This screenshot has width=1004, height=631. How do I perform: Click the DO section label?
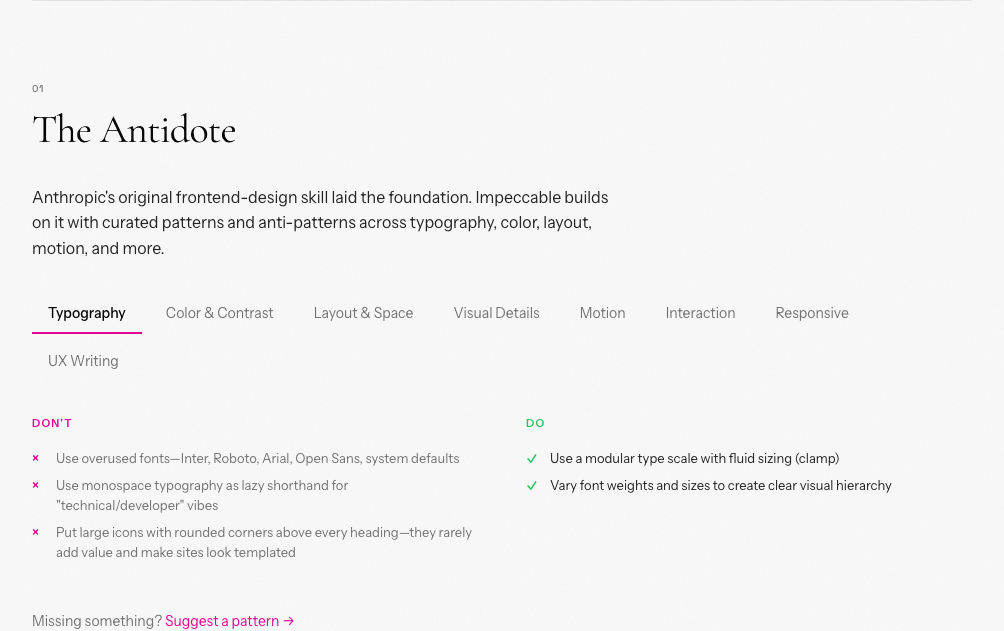[x=535, y=423]
